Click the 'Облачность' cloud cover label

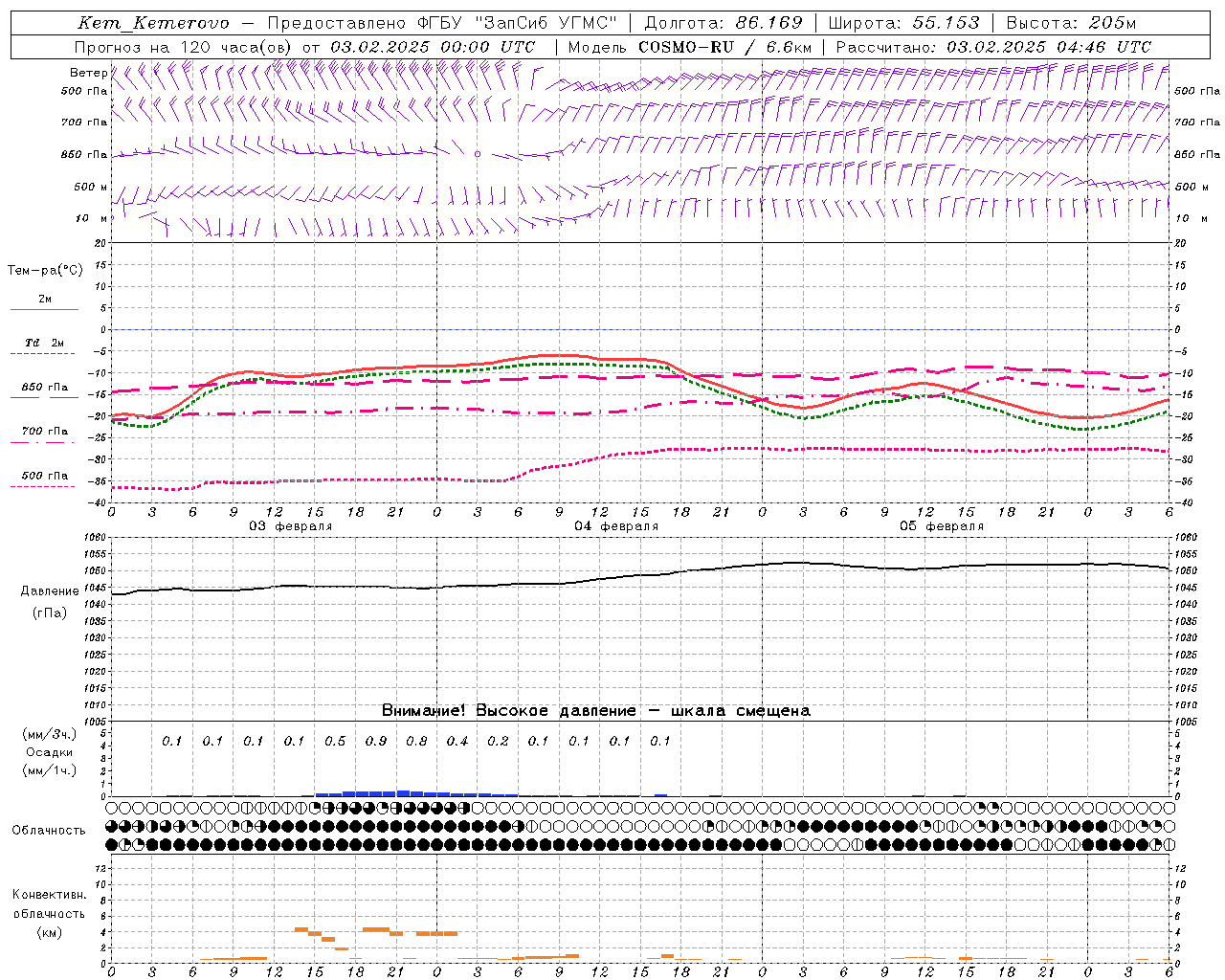coord(49,831)
